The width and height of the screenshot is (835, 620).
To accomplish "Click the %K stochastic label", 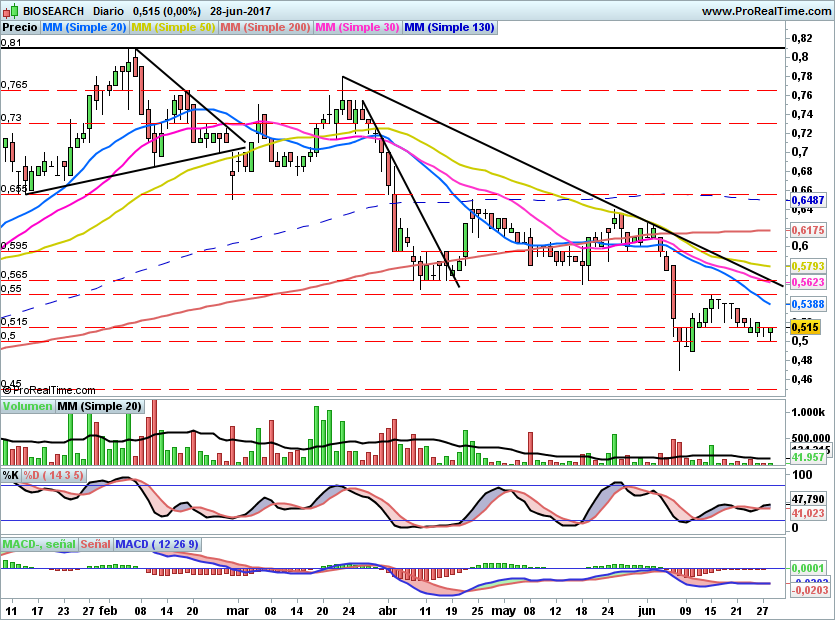I will [x=11, y=474].
